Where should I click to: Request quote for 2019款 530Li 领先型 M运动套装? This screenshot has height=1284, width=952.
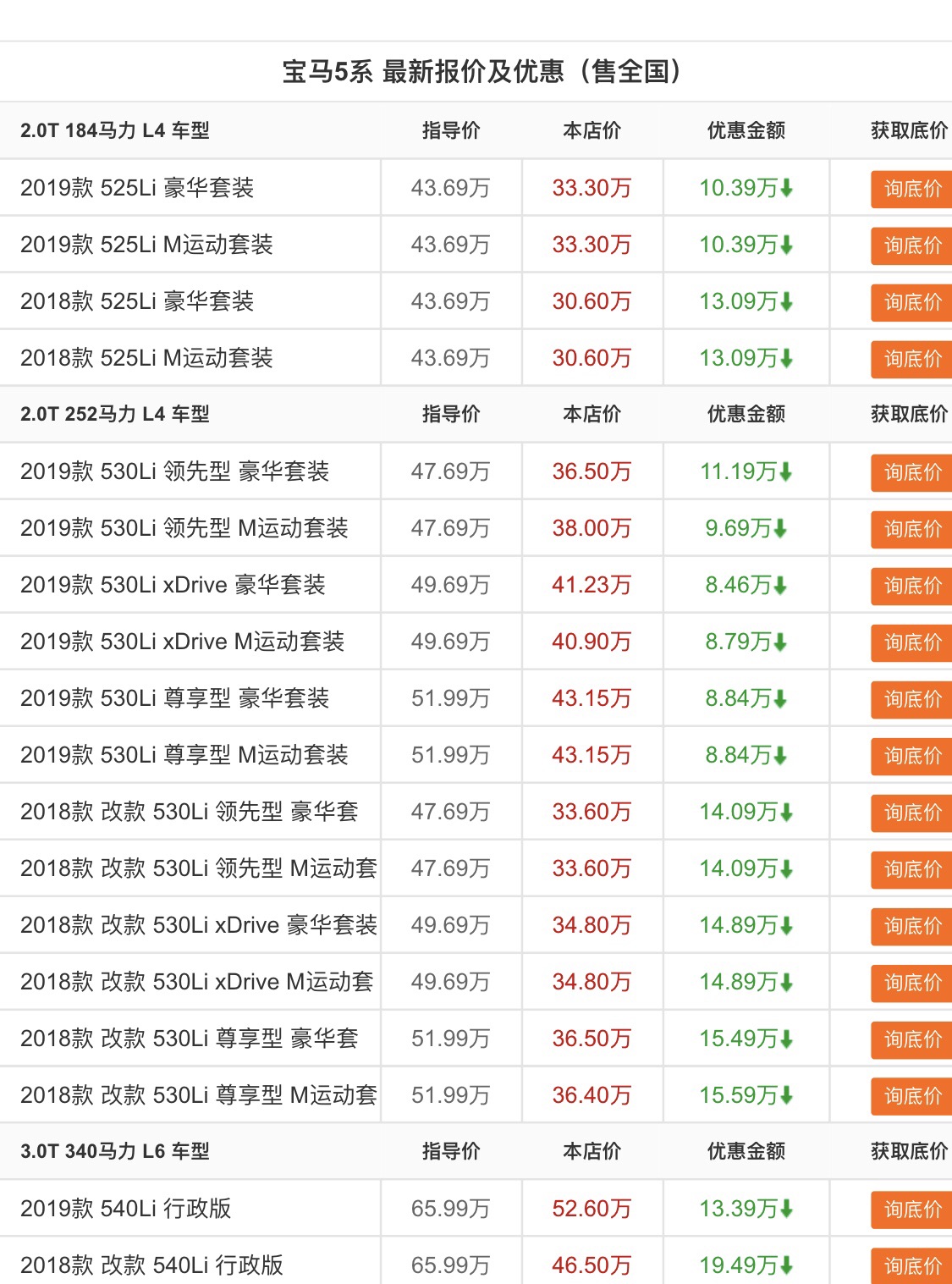911,529
